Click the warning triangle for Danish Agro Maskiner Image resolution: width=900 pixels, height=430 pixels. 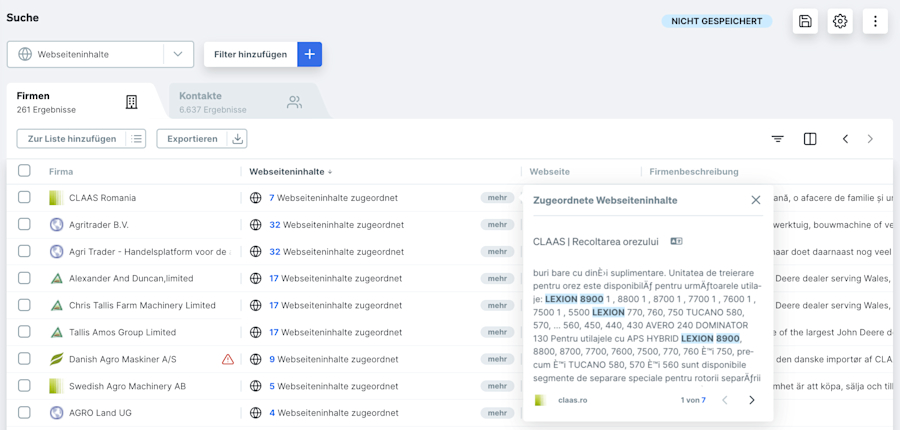(x=228, y=359)
